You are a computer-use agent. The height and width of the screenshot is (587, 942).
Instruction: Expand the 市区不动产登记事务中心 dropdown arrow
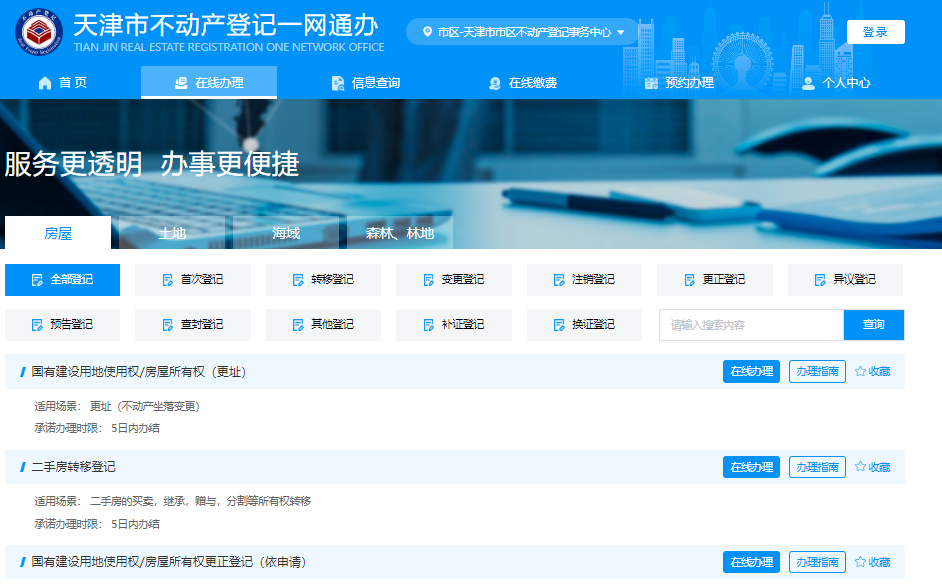click(x=621, y=32)
